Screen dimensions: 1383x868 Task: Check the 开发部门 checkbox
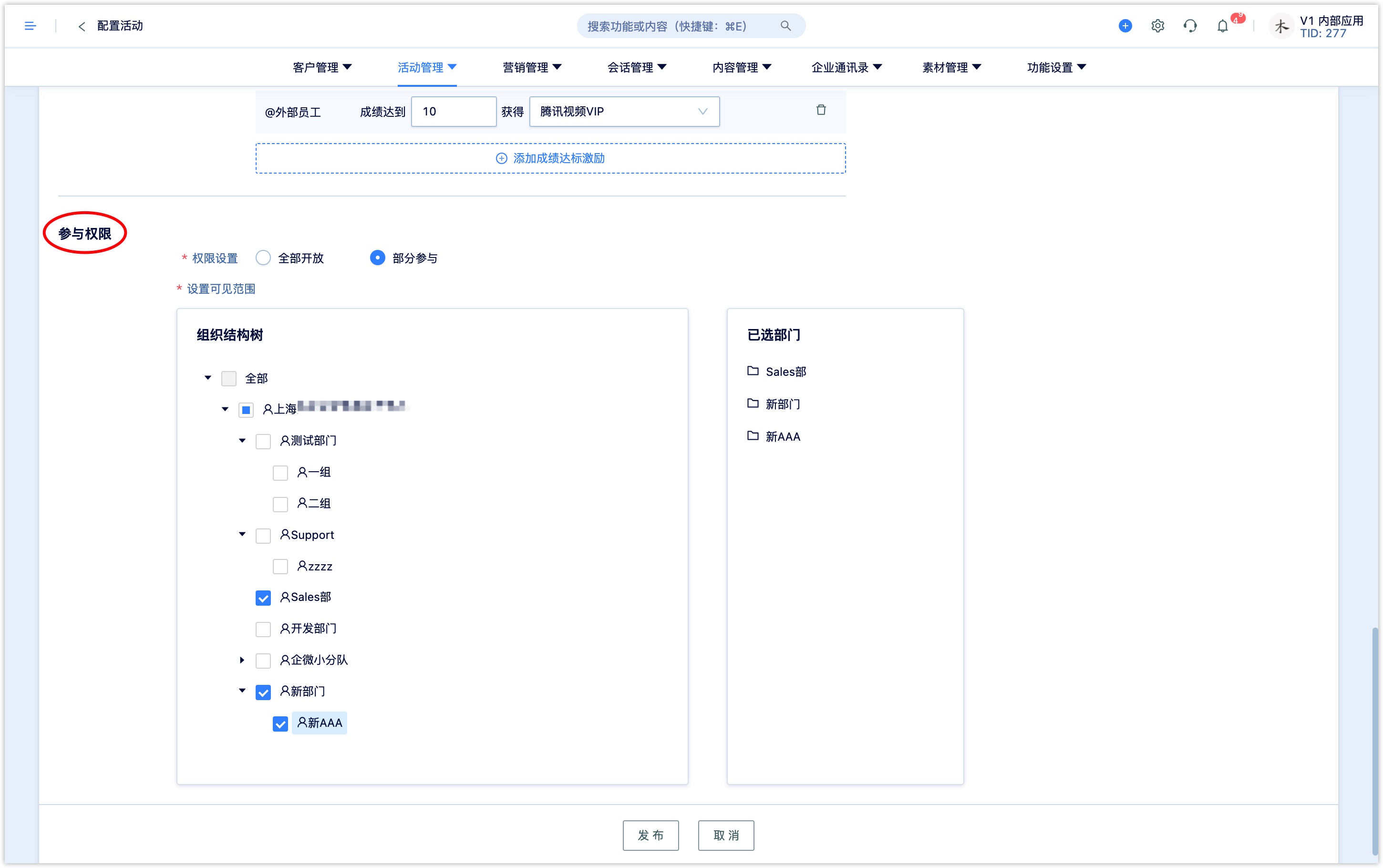click(x=263, y=629)
